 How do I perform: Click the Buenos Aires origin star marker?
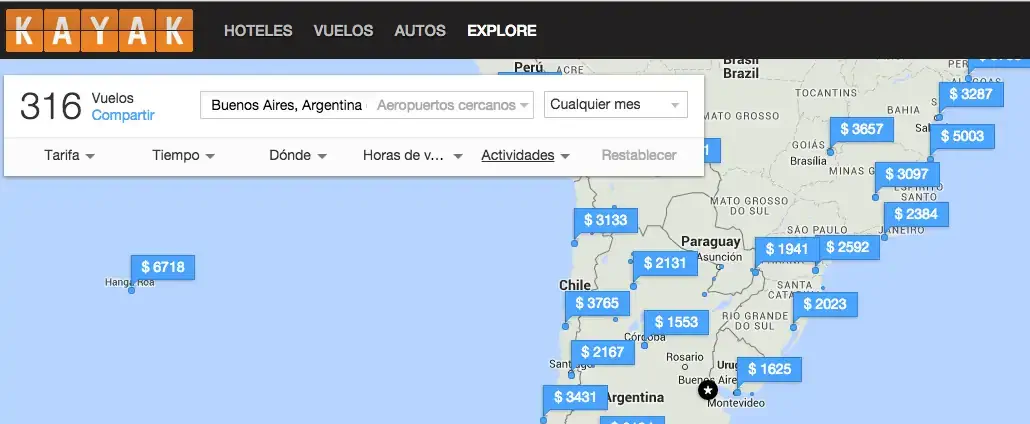(x=708, y=389)
